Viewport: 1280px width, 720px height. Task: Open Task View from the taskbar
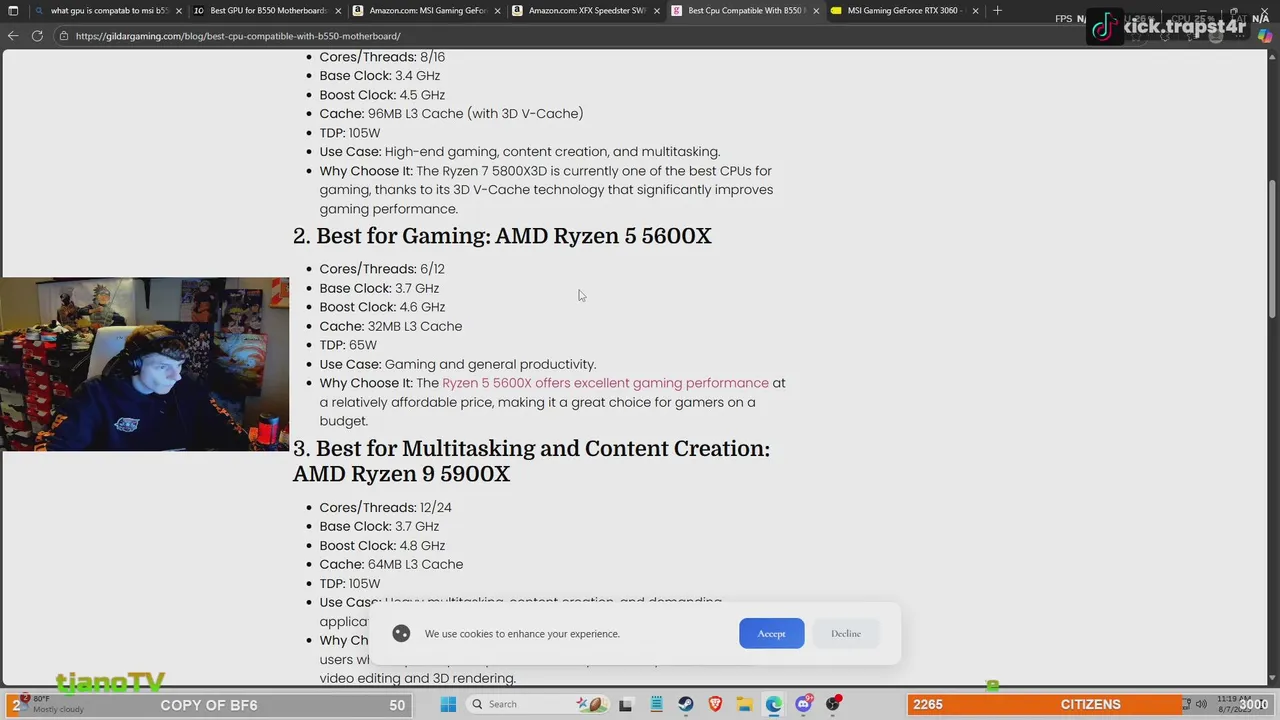click(x=626, y=704)
